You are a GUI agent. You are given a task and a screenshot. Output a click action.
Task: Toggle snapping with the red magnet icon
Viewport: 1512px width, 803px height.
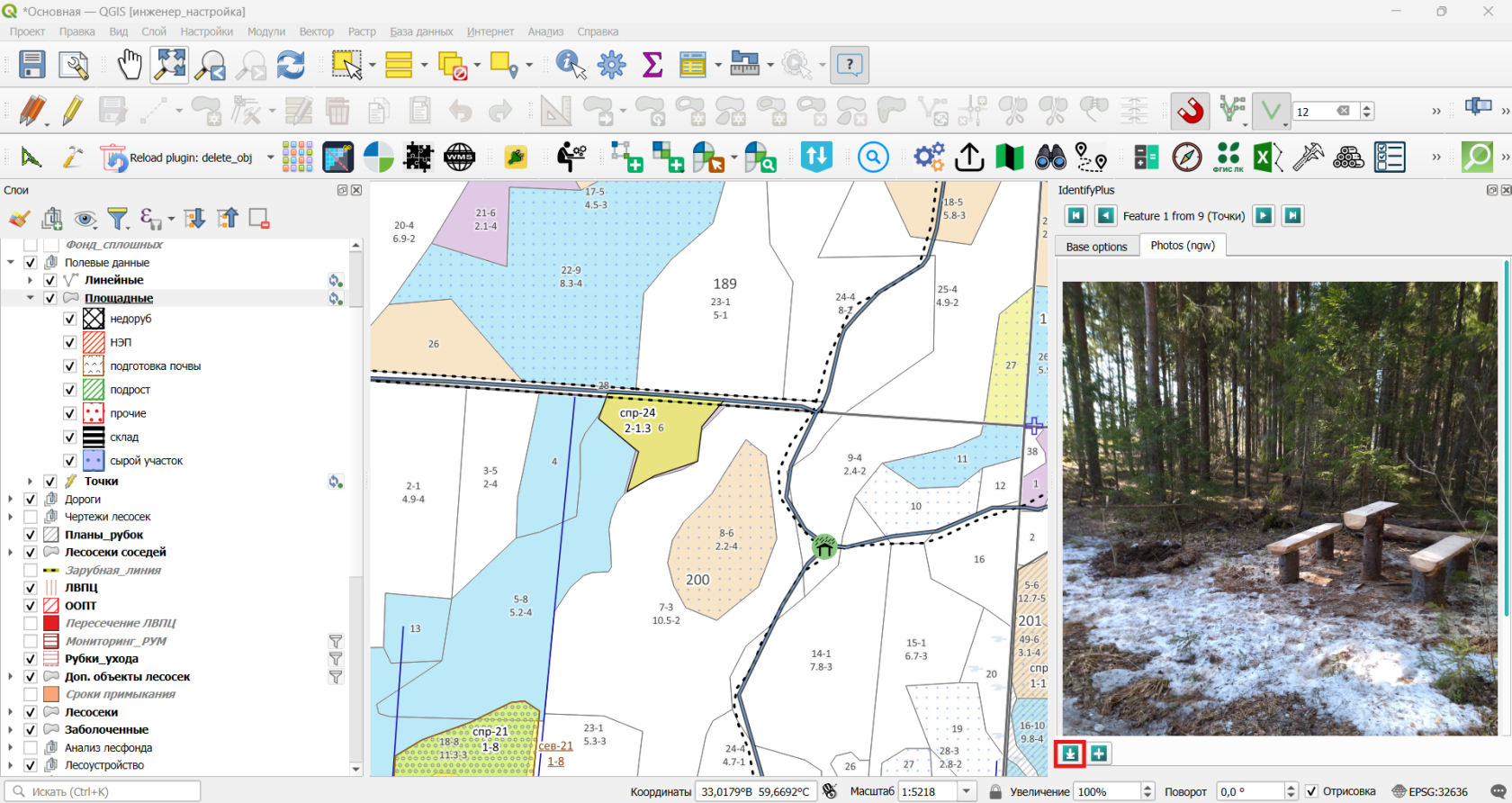pyautogui.click(x=1190, y=112)
